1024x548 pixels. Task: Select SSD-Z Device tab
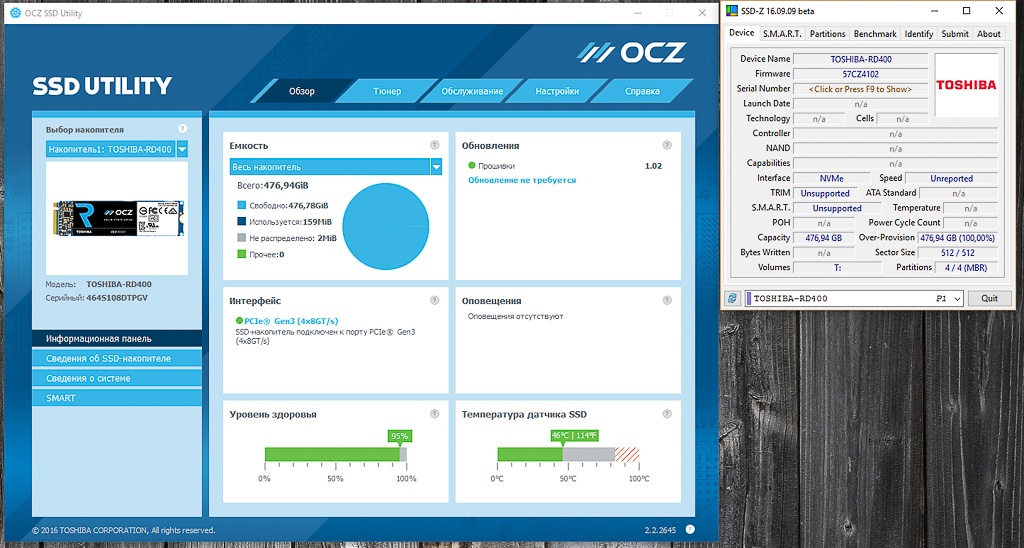[x=741, y=33]
